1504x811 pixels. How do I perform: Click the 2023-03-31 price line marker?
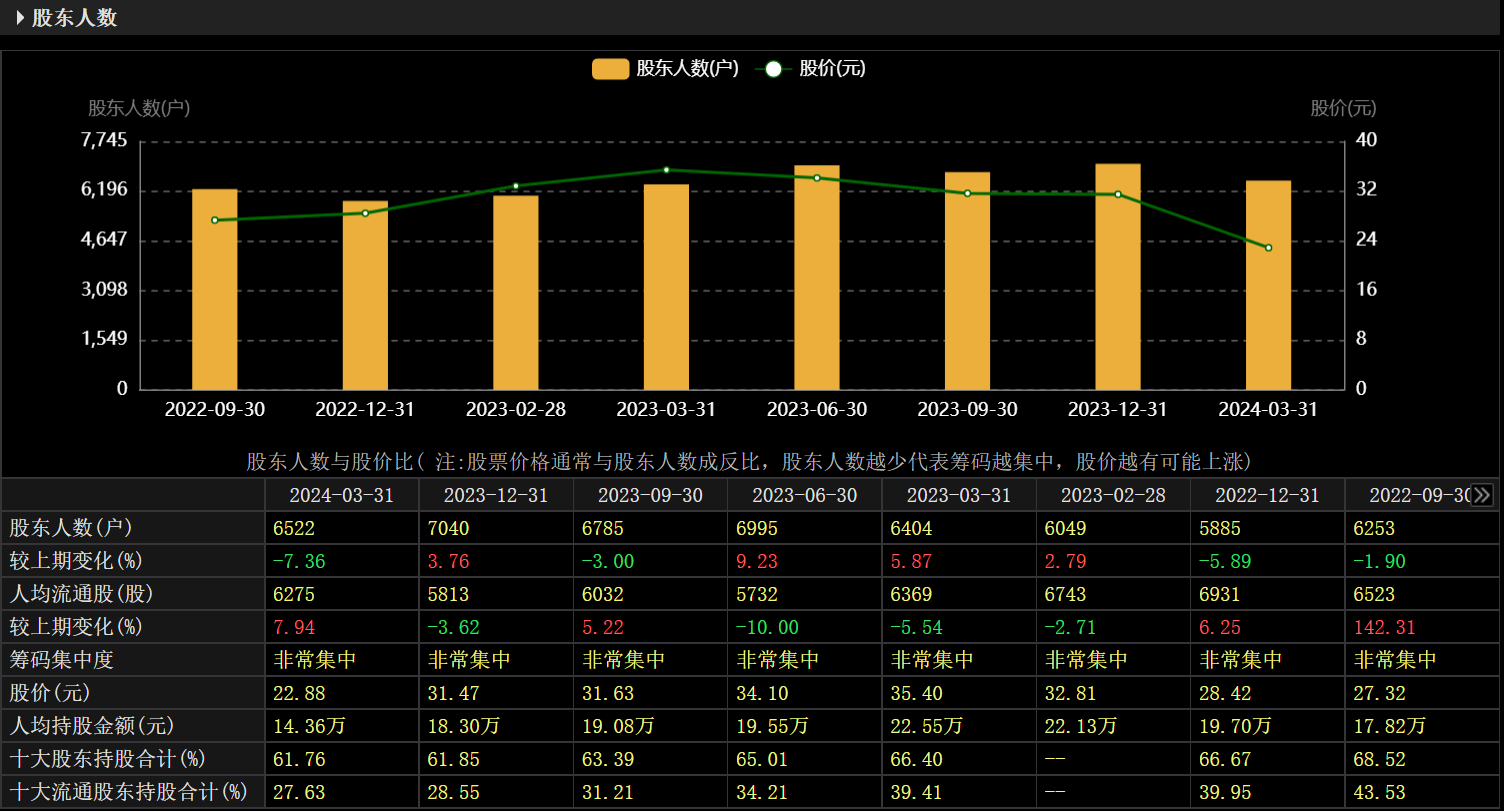(666, 170)
